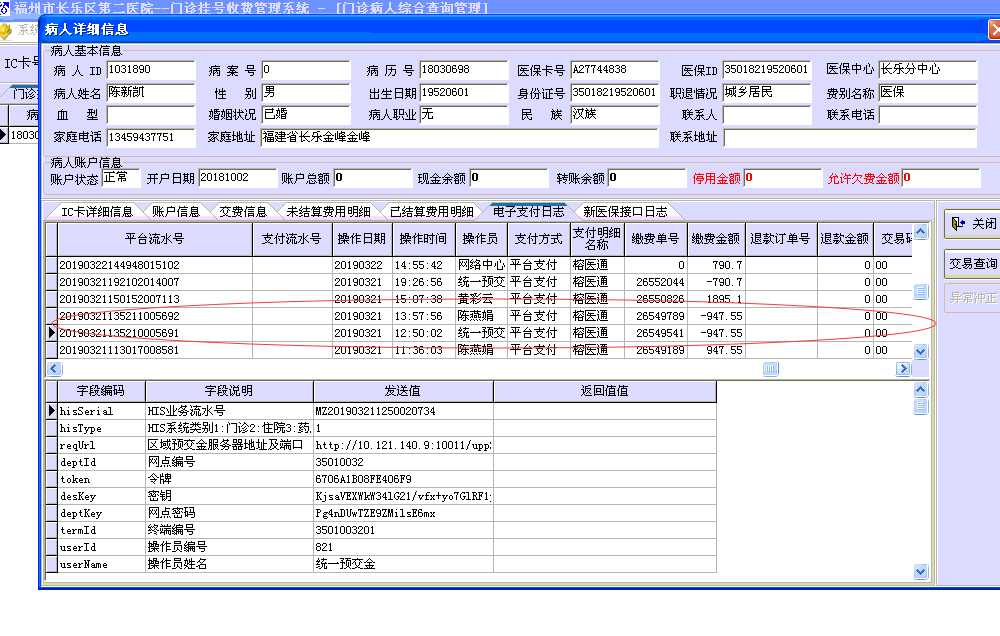
Task: Click the scroll-up arrow of field detail grid
Action: click(x=920, y=390)
